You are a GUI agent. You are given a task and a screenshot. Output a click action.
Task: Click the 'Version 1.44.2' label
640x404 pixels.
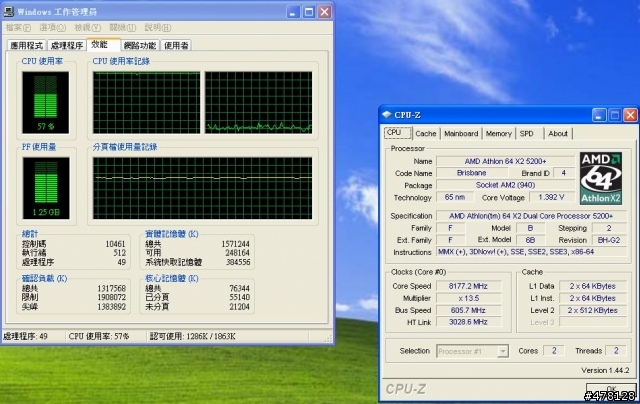605,370
